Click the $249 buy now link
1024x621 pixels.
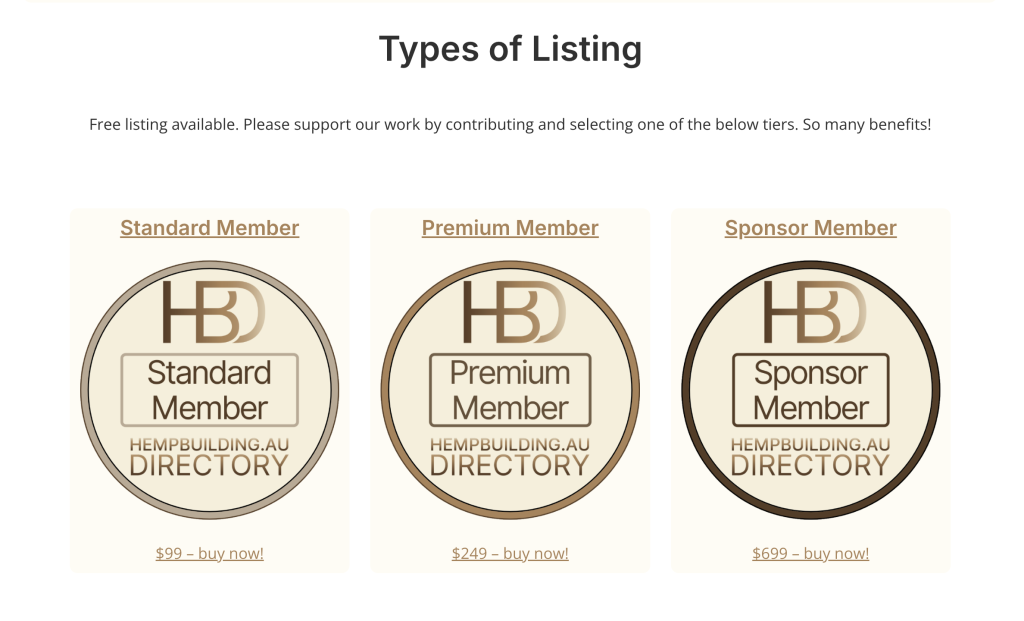tap(510, 553)
